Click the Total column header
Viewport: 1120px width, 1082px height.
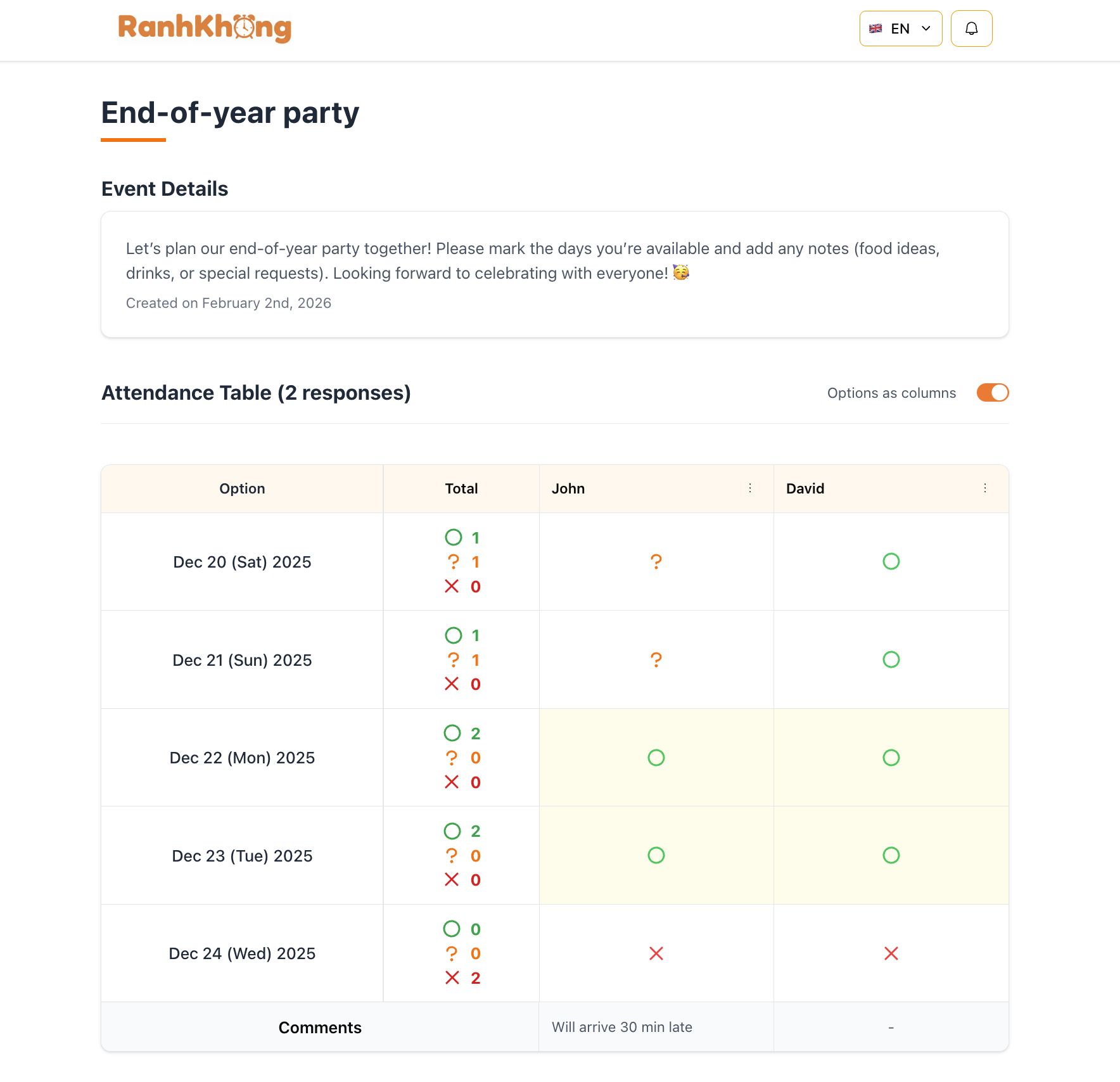461,488
